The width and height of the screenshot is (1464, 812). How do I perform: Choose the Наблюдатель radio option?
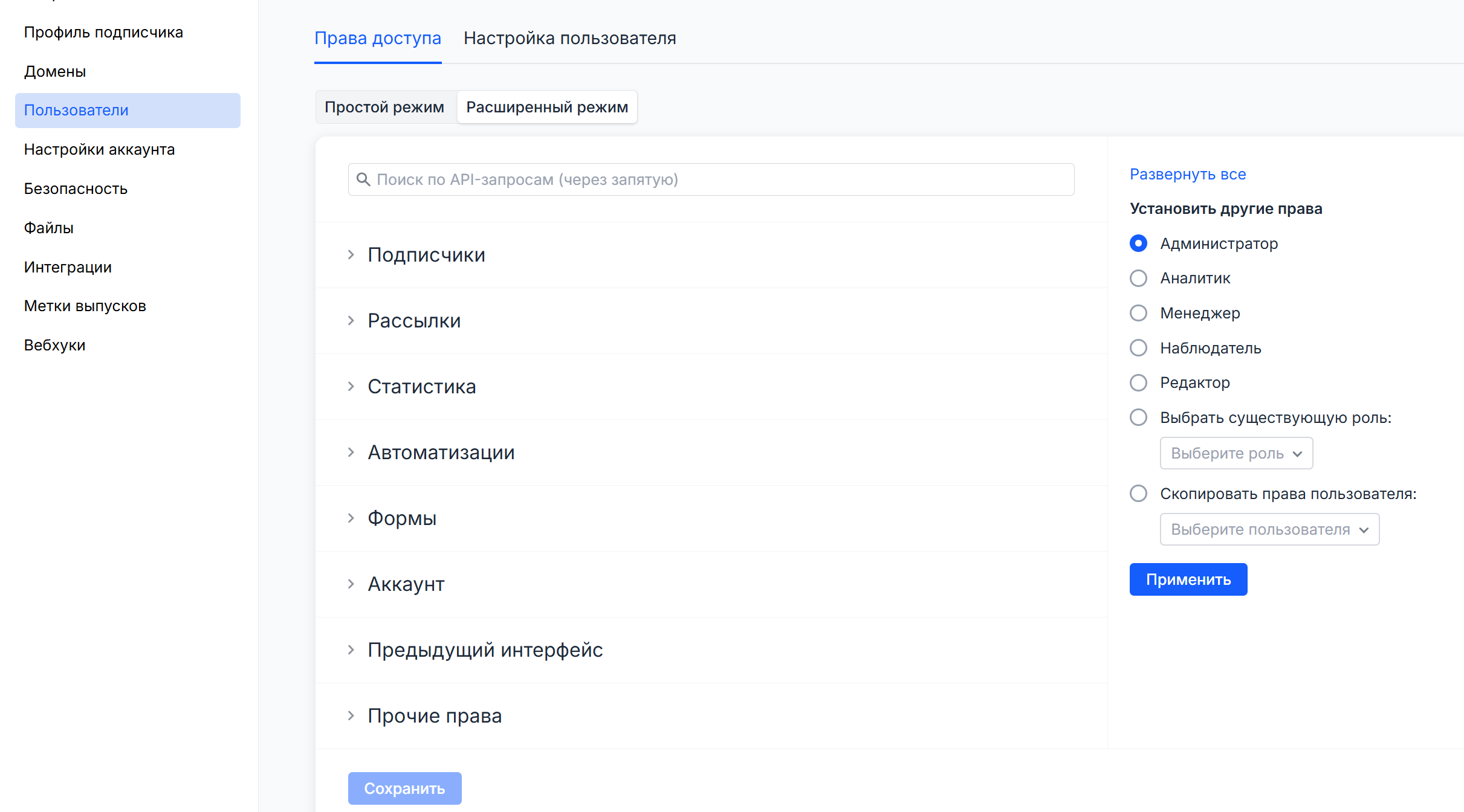(1138, 348)
